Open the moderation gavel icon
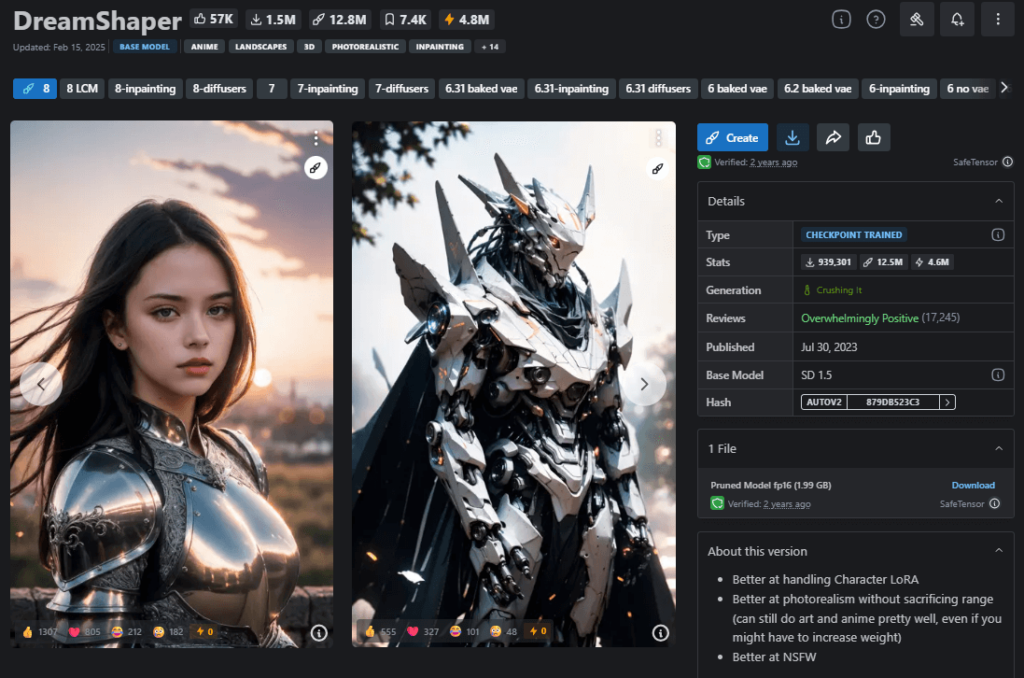1024x678 pixels. click(x=916, y=19)
